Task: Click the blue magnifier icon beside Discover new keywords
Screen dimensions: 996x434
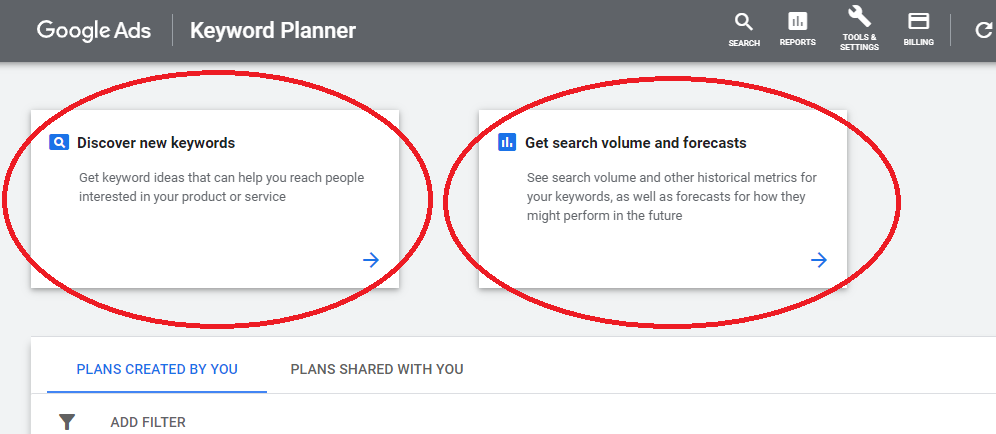Action: tap(58, 142)
